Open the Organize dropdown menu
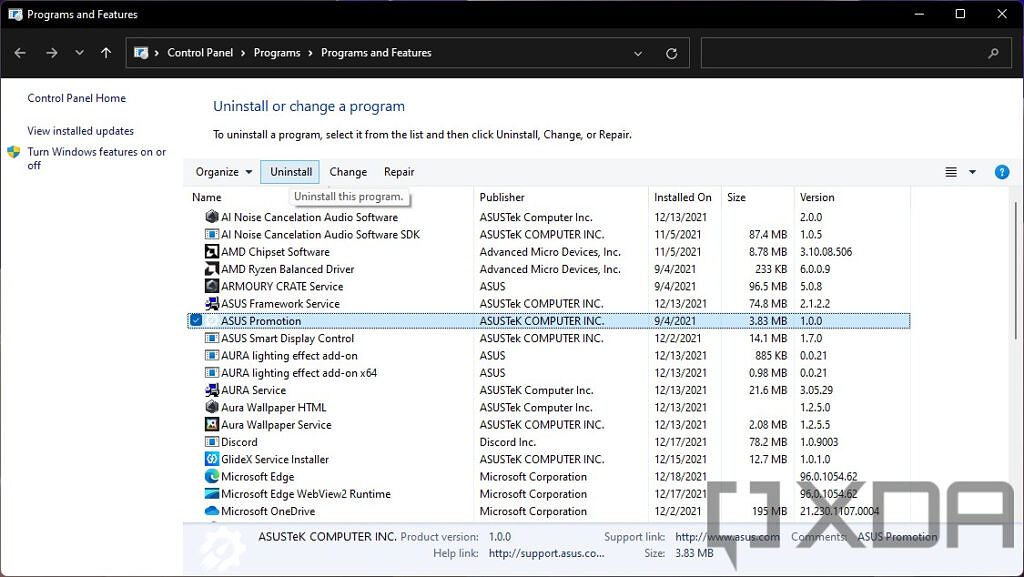1024x577 pixels. pyautogui.click(x=222, y=171)
